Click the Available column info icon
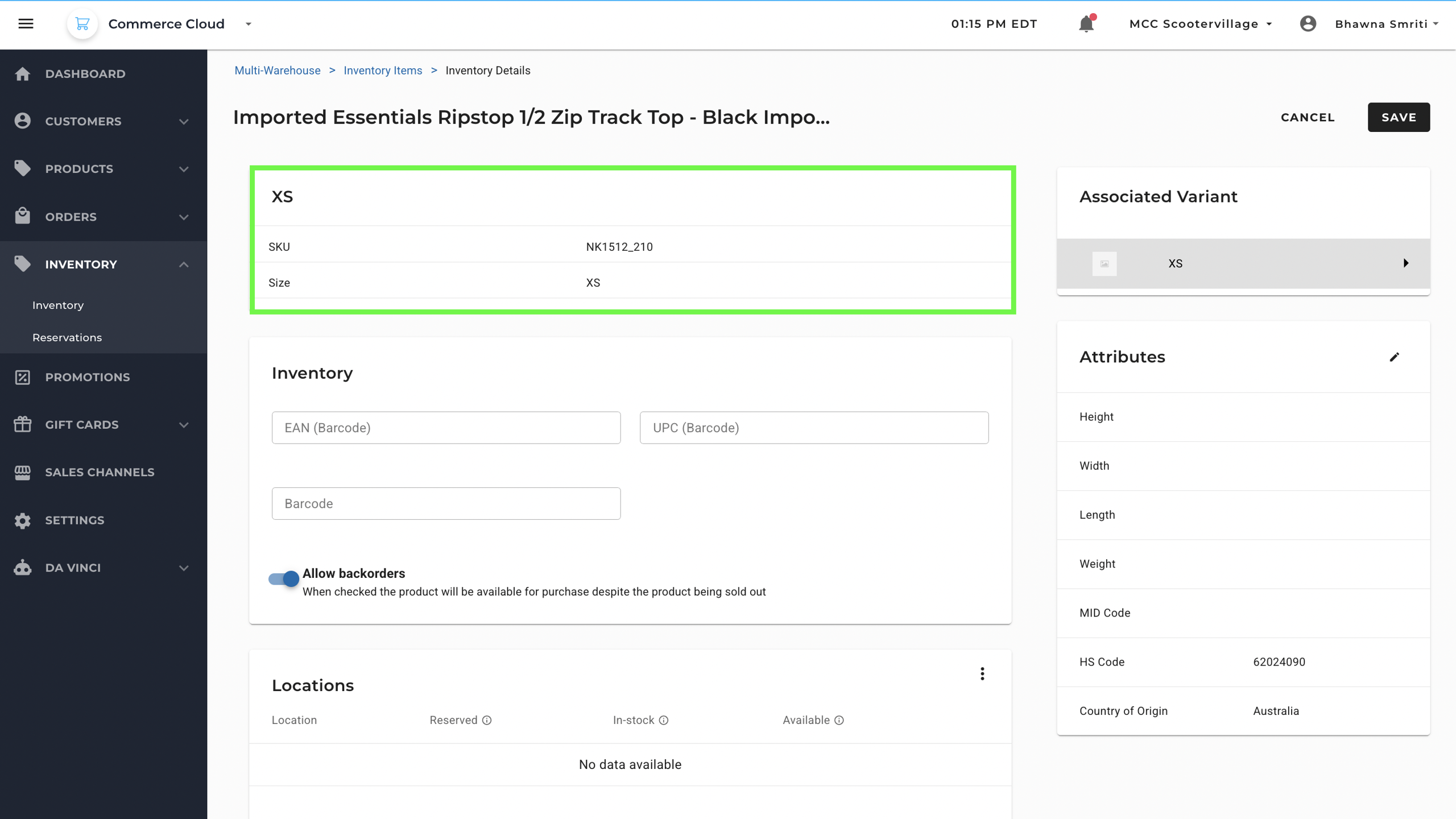The image size is (1456, 819). coord(839,721)
